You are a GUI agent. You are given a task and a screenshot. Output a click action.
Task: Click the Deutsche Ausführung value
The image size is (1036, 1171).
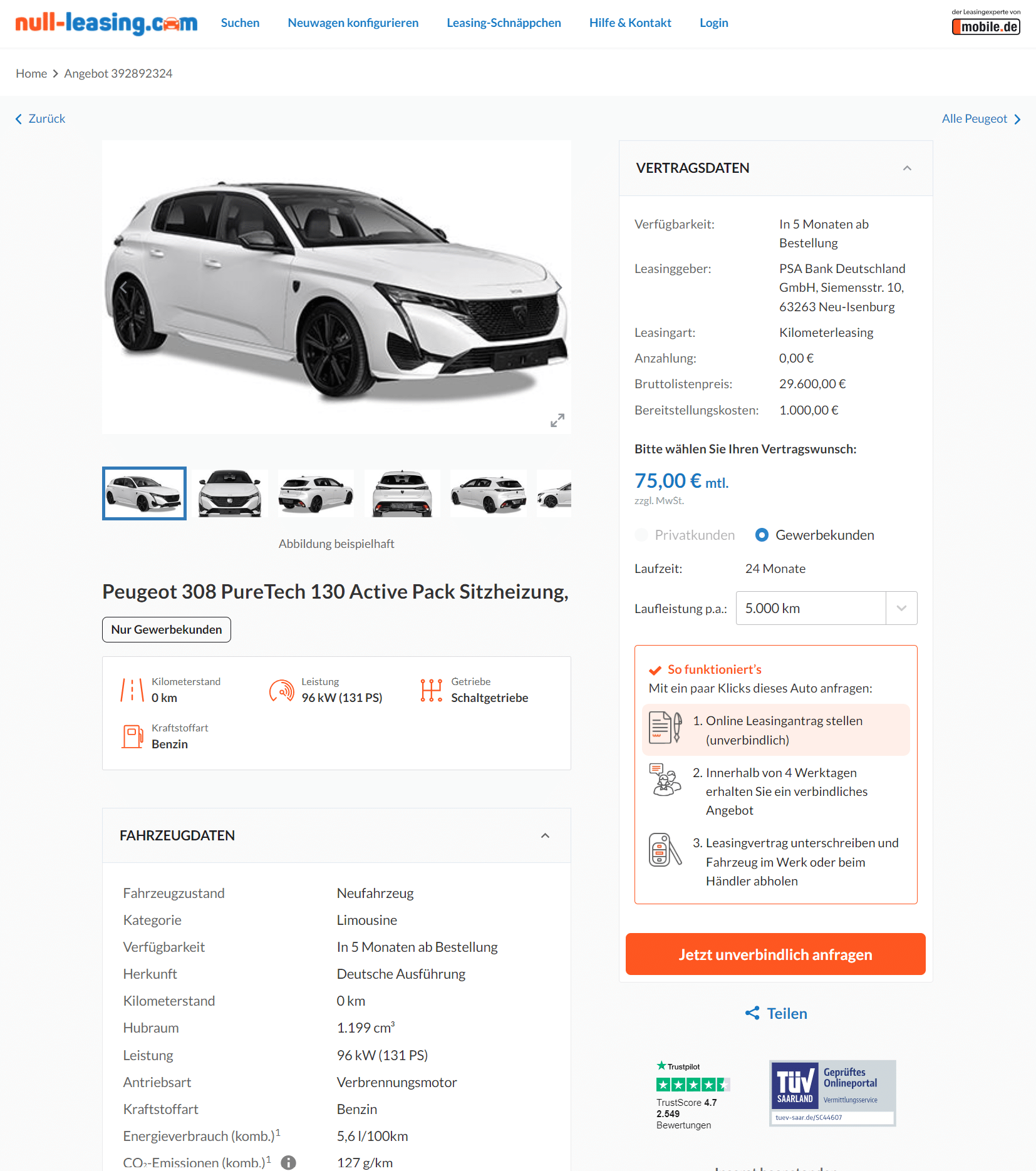pyautogui.click(x=401, y=974)
